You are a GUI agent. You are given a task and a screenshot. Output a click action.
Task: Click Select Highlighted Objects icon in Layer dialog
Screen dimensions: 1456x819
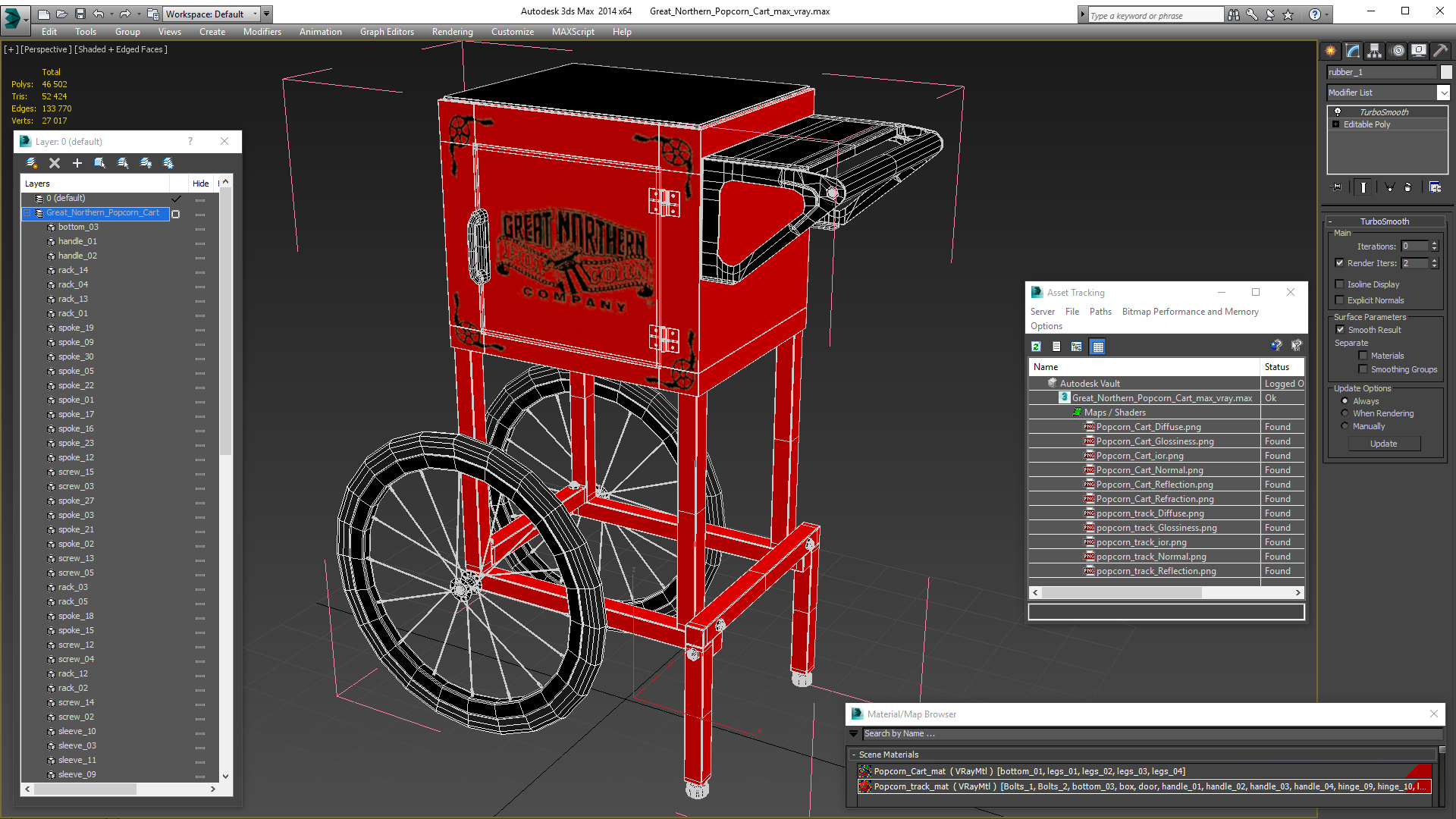(x=99, y=163)
